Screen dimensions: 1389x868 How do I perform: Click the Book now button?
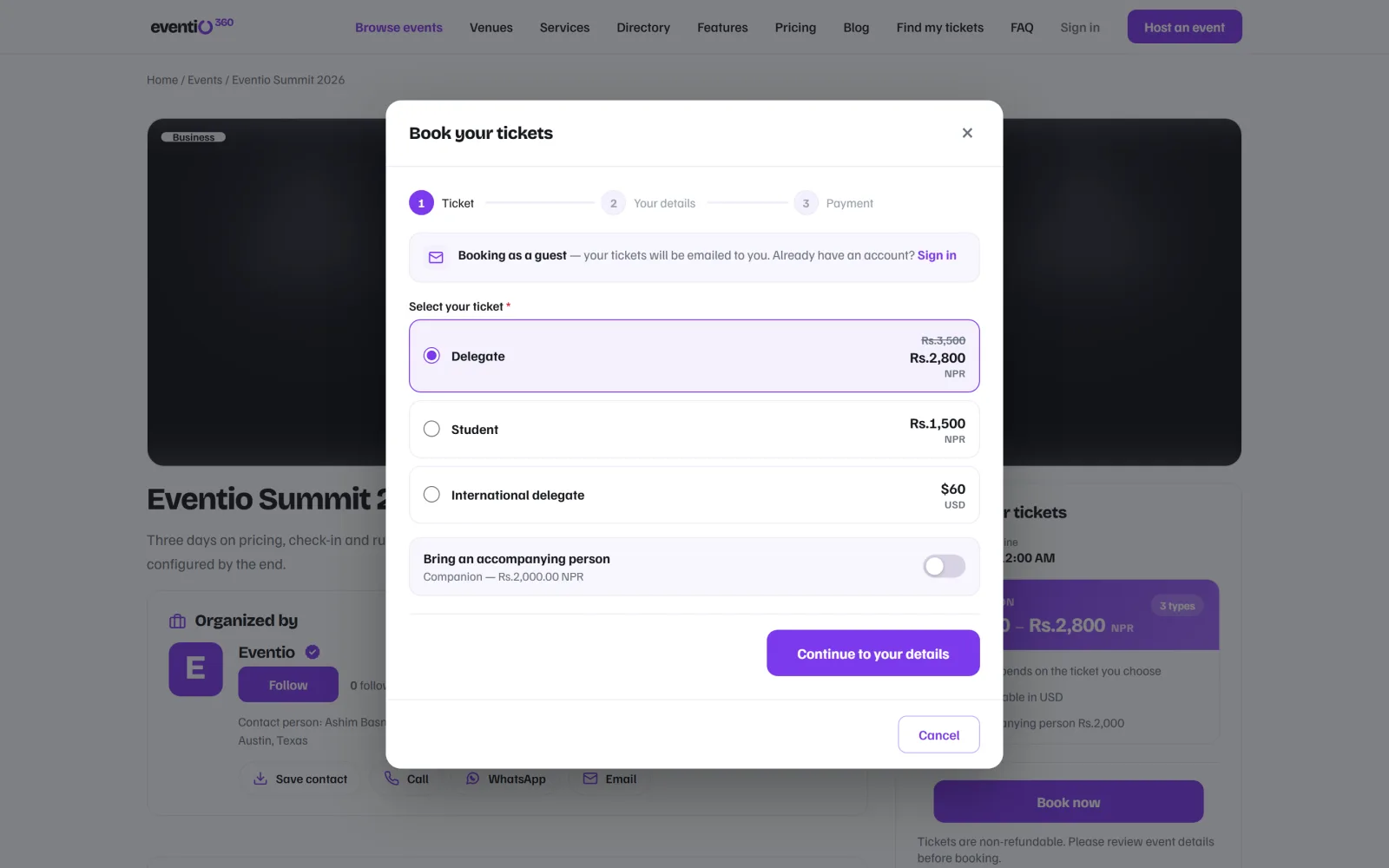point(1069,802)
